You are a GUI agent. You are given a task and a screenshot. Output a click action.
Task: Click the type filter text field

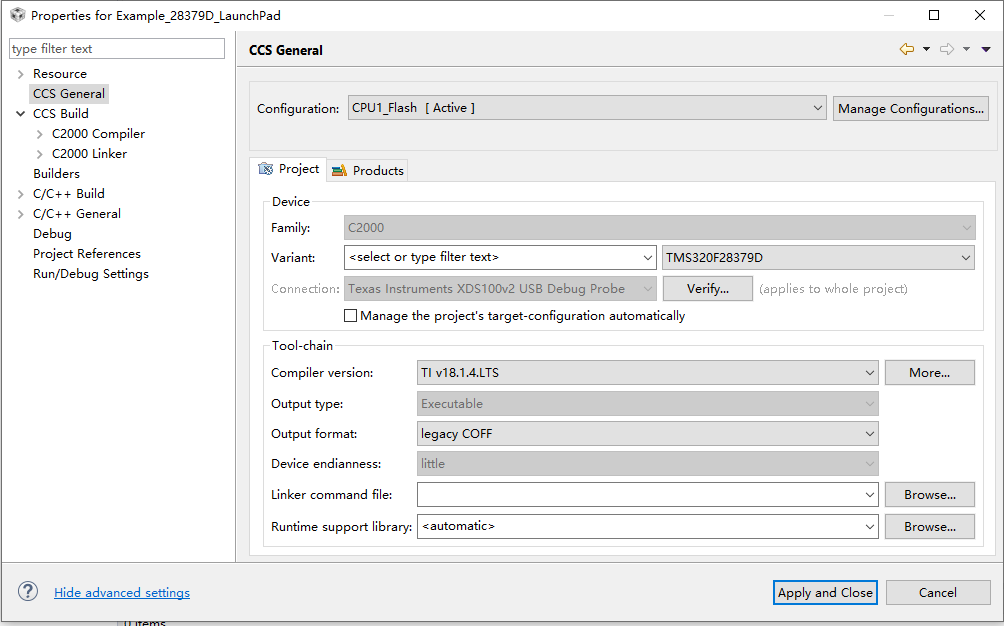click(x=117, y=49)
